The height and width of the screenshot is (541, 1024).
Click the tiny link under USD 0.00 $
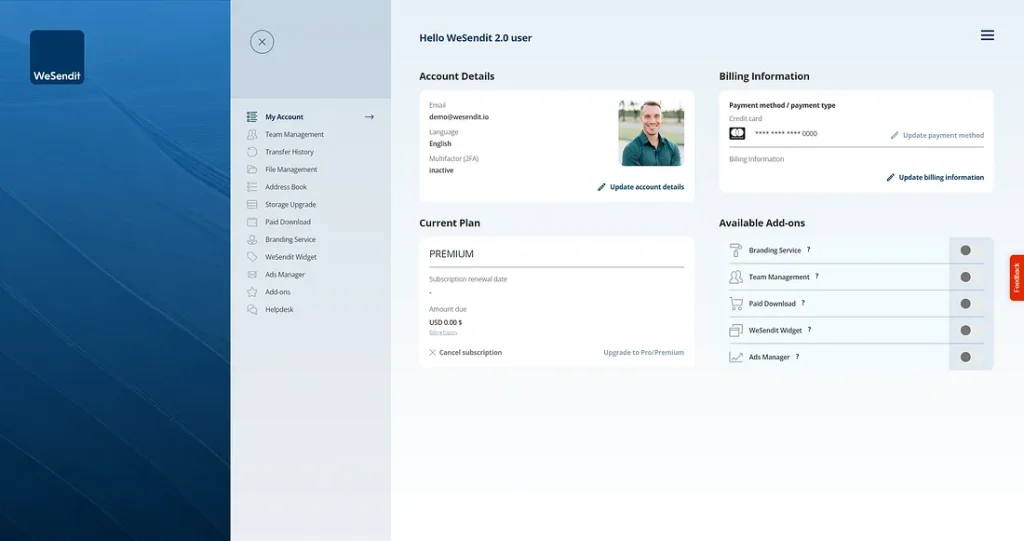coord(443,333)
